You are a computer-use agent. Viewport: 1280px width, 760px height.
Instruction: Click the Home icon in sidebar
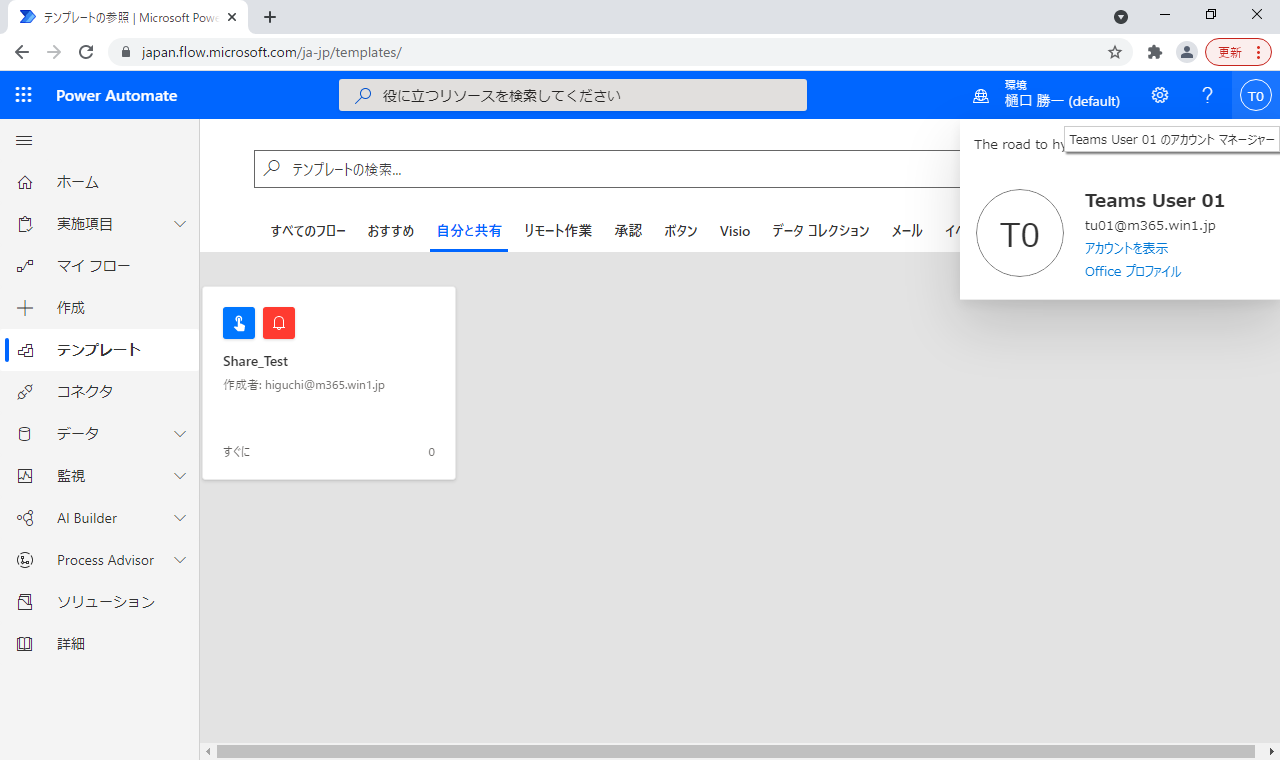[25, 182]
